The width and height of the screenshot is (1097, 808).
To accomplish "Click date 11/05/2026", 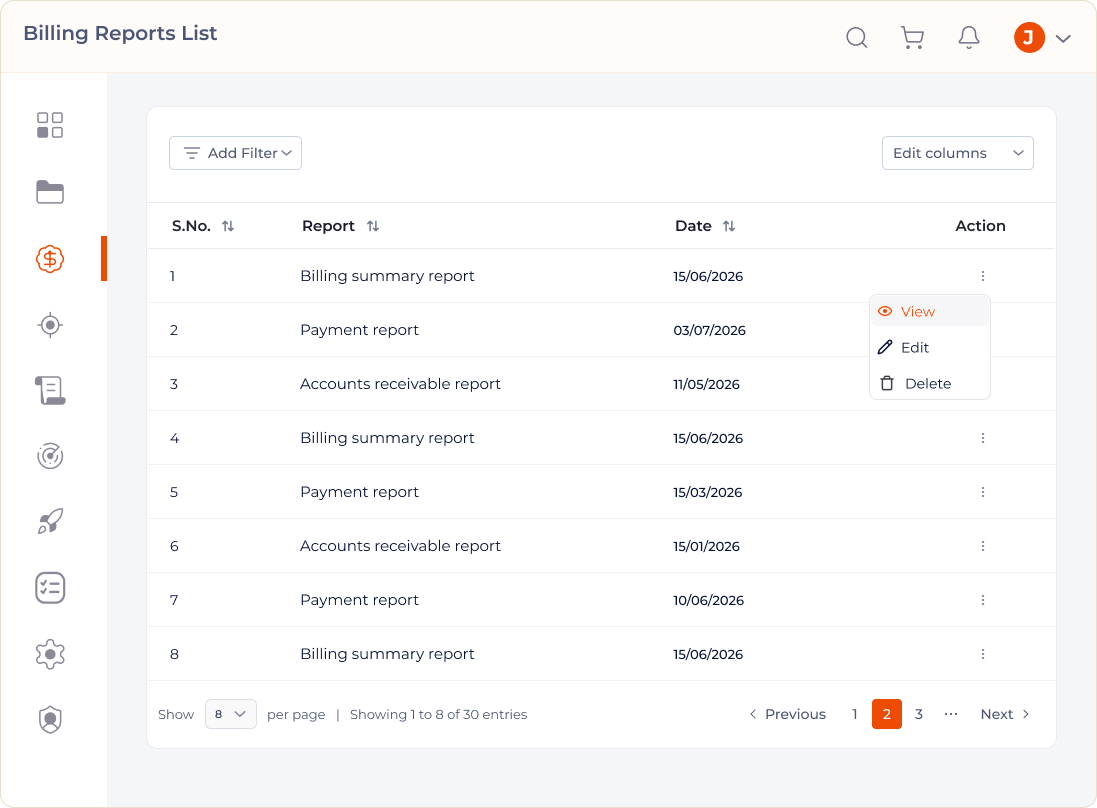I will (706, 384).
